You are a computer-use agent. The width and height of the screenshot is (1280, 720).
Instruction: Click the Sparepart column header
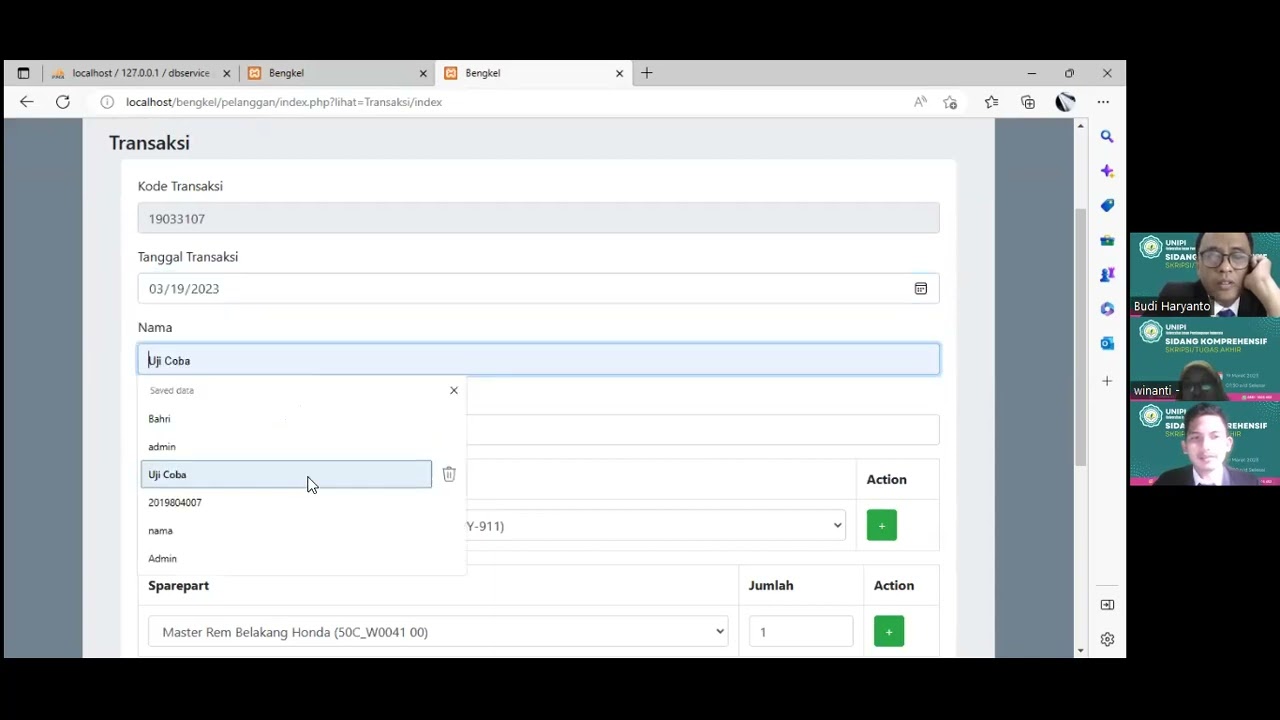[178, 586]
